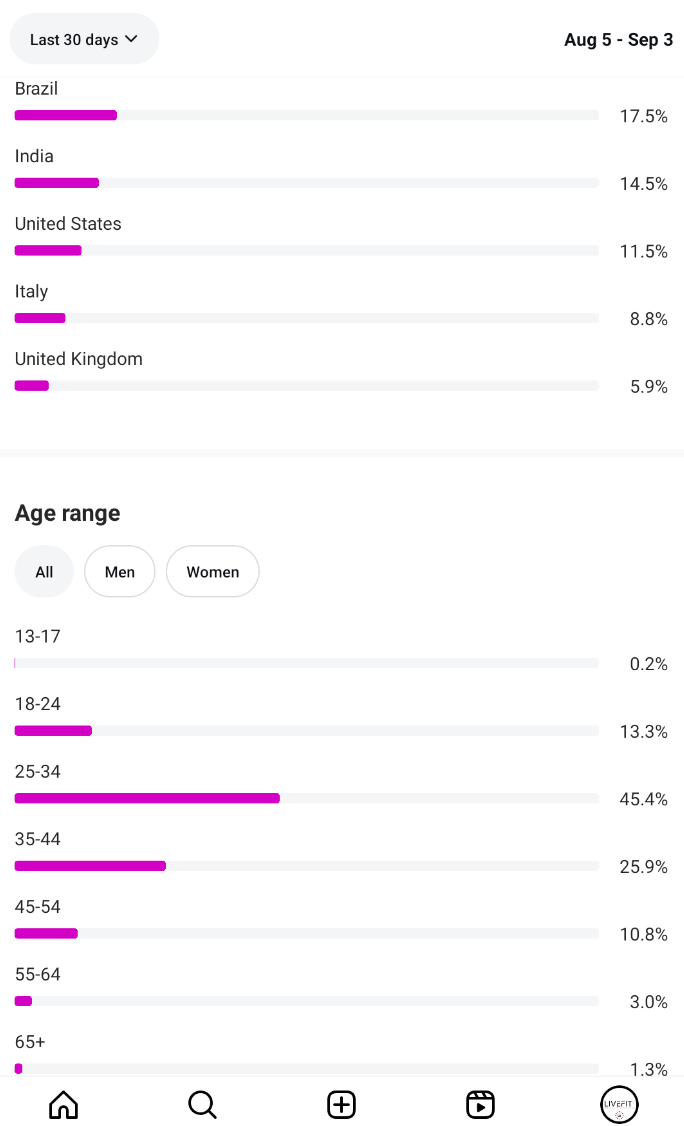Select the India country row
This screenshot has width=684, height=1126.
[306, 170]
